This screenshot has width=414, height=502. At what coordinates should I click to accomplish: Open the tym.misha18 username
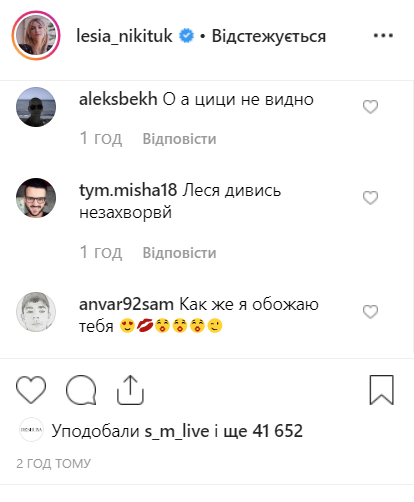tap(128, 190)
